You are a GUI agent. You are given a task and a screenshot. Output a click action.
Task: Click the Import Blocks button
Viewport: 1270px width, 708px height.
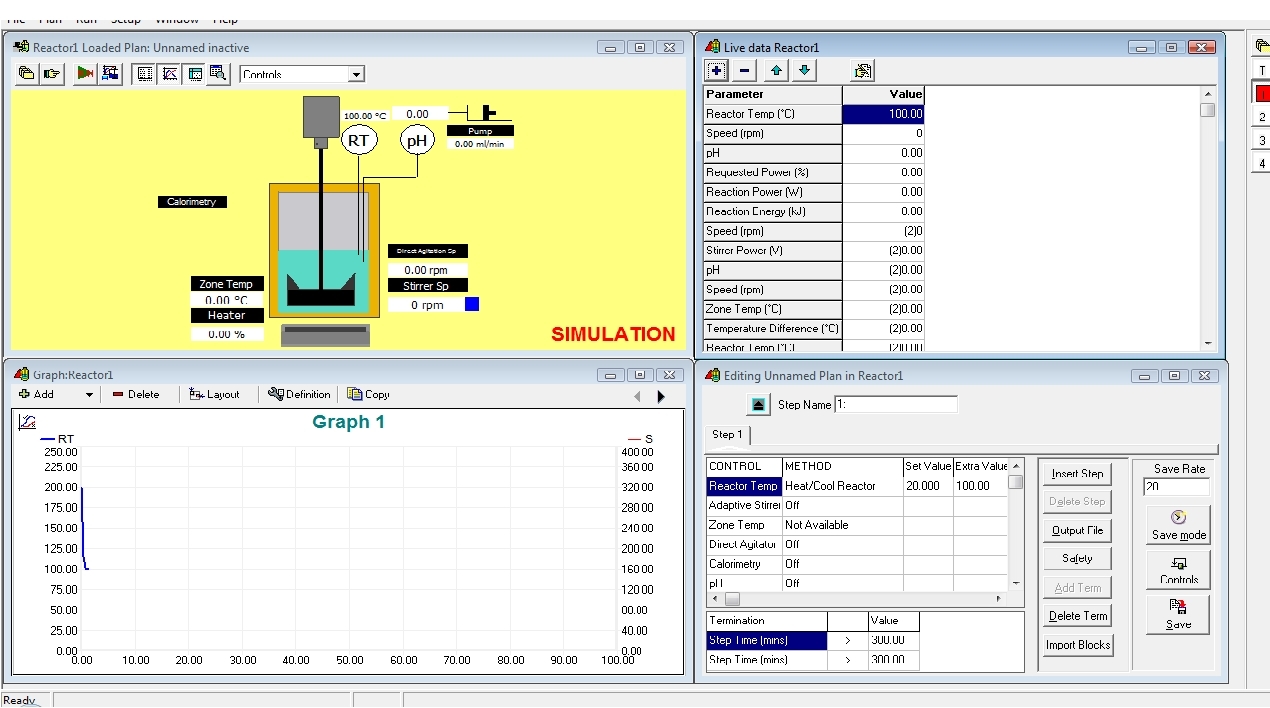click(x=1077, y=645)
